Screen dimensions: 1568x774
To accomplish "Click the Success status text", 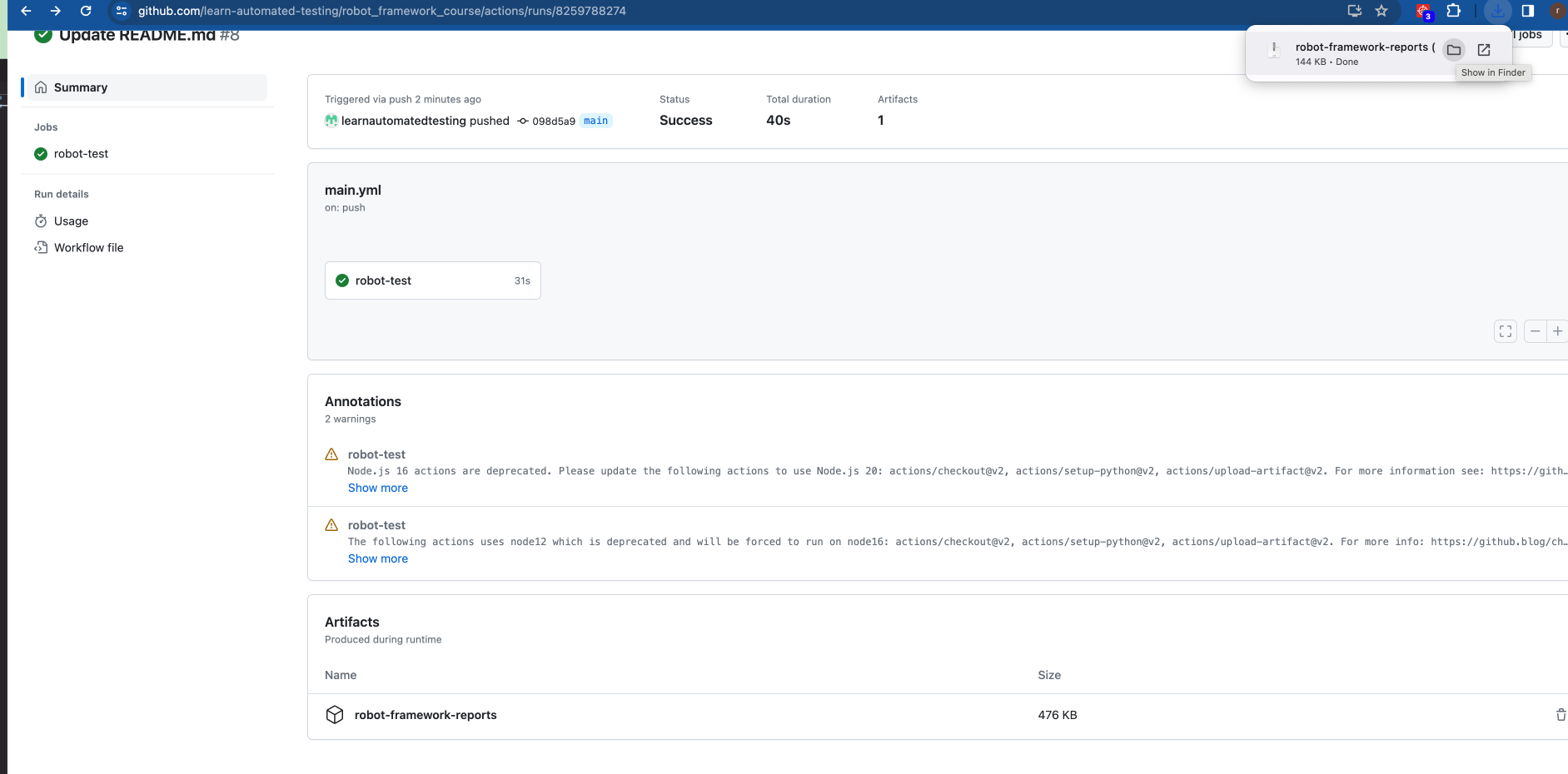I will (686, 121).
